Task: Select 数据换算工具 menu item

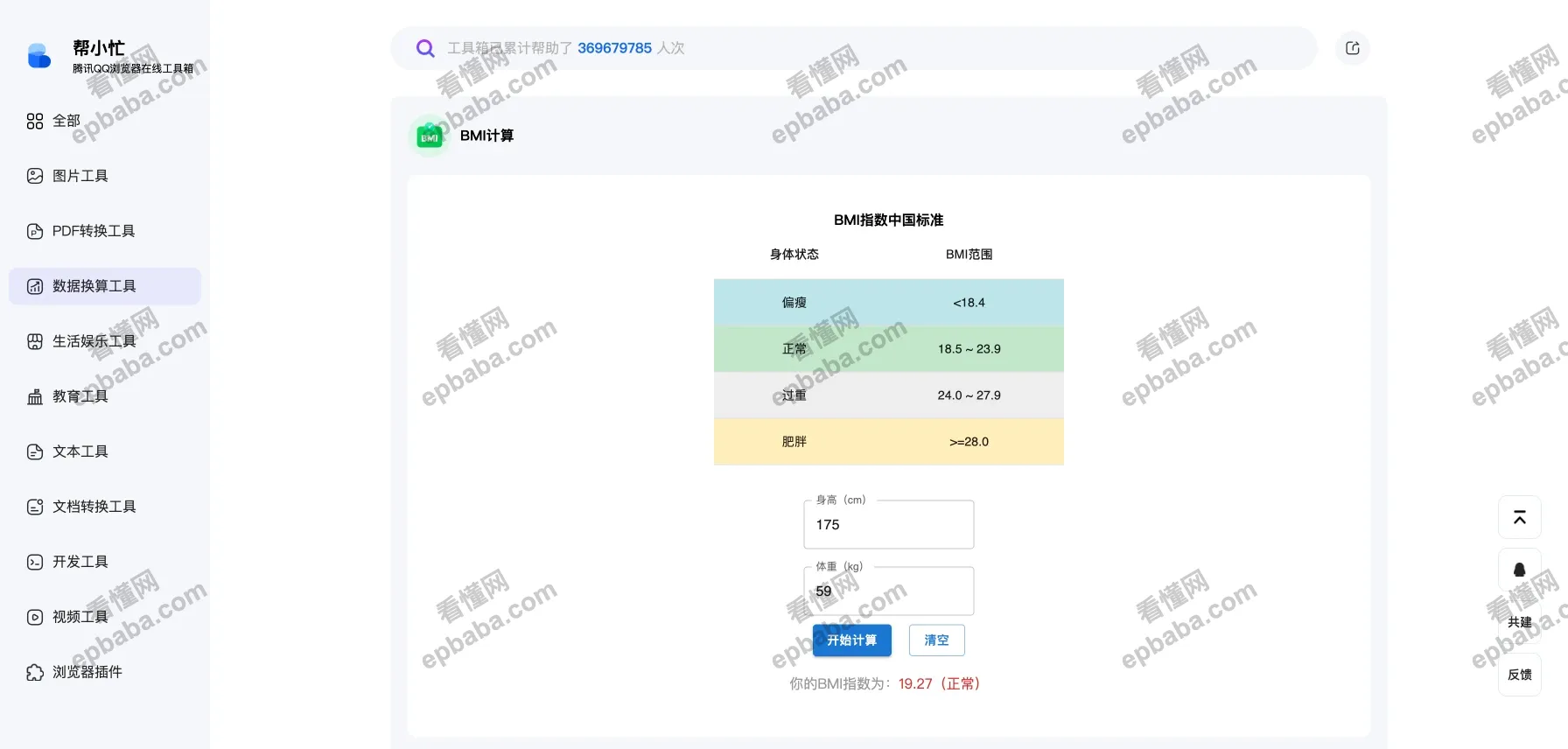Action: [105, 286]
